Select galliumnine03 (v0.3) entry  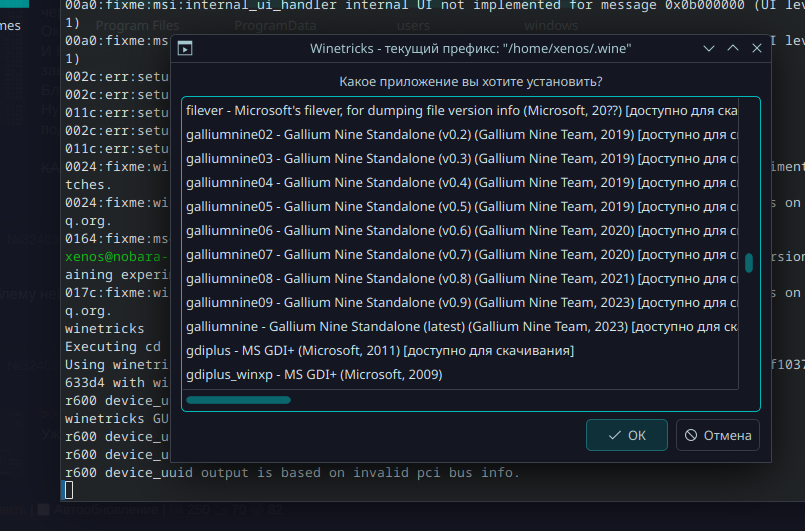pyautogui.click(x=462, y=159)
